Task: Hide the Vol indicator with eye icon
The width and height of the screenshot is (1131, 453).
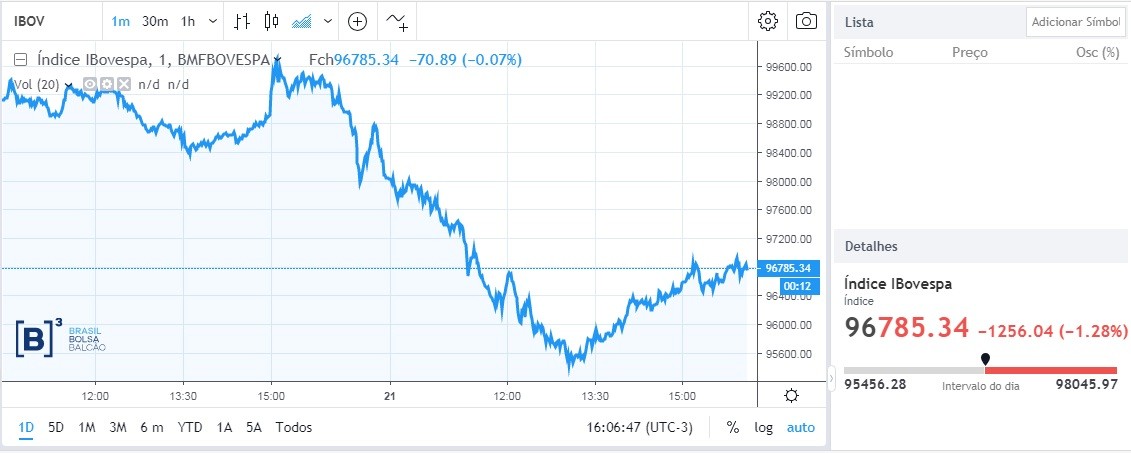Action: point(90,85)
